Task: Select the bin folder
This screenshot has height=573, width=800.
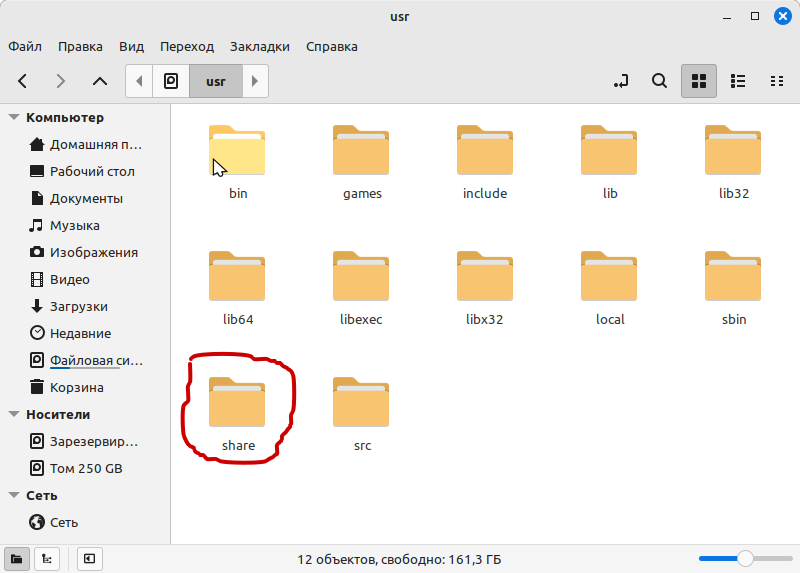Action: [237, 162]
